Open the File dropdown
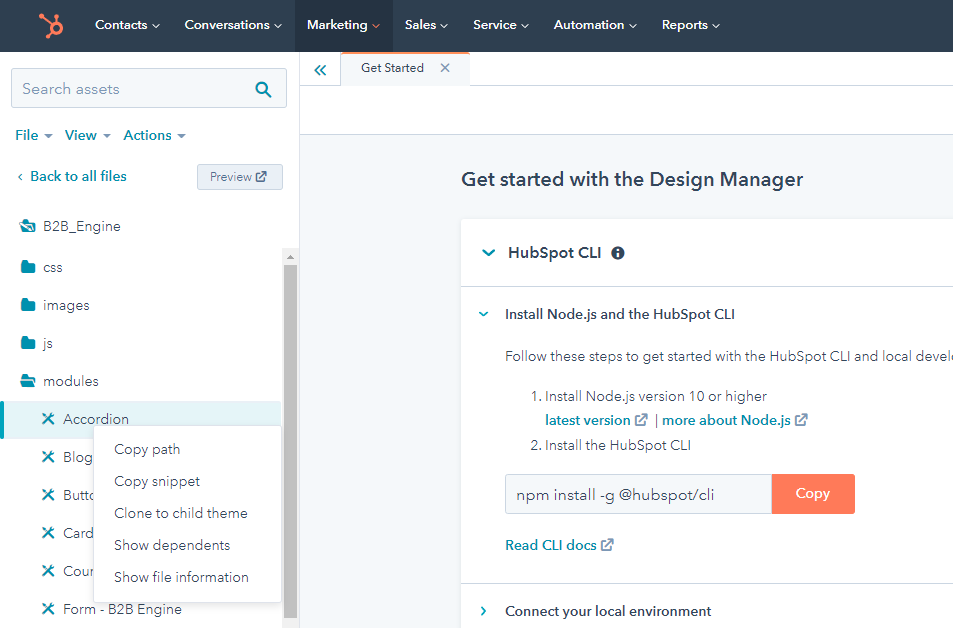Screen dimensions: 953x628 point(33,135)
